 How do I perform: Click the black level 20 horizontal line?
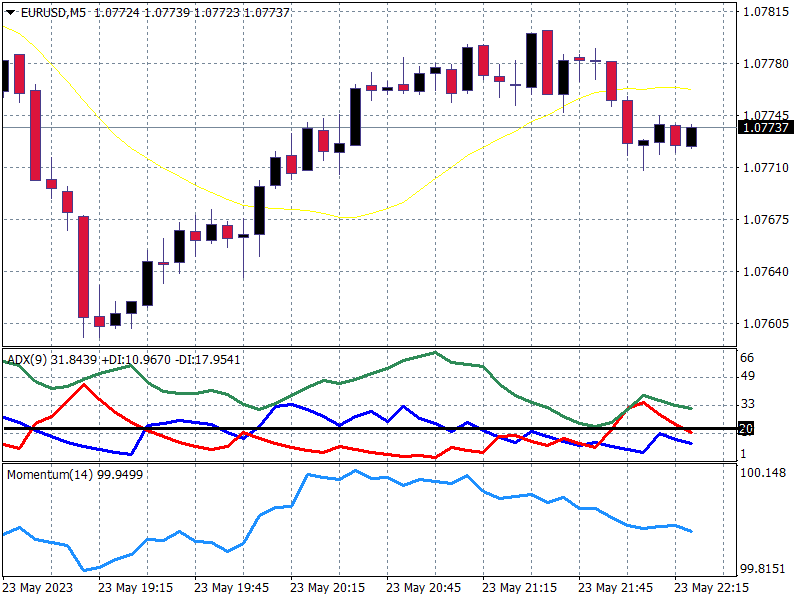click(400, 428)
